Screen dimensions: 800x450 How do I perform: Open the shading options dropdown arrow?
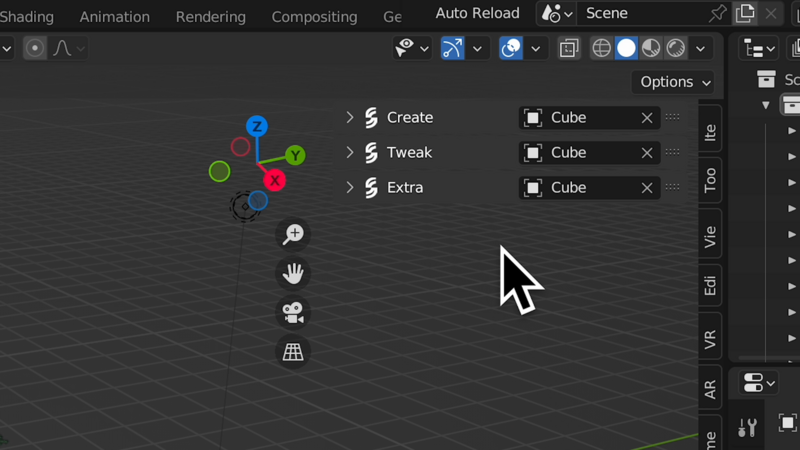tap(701, 49)
